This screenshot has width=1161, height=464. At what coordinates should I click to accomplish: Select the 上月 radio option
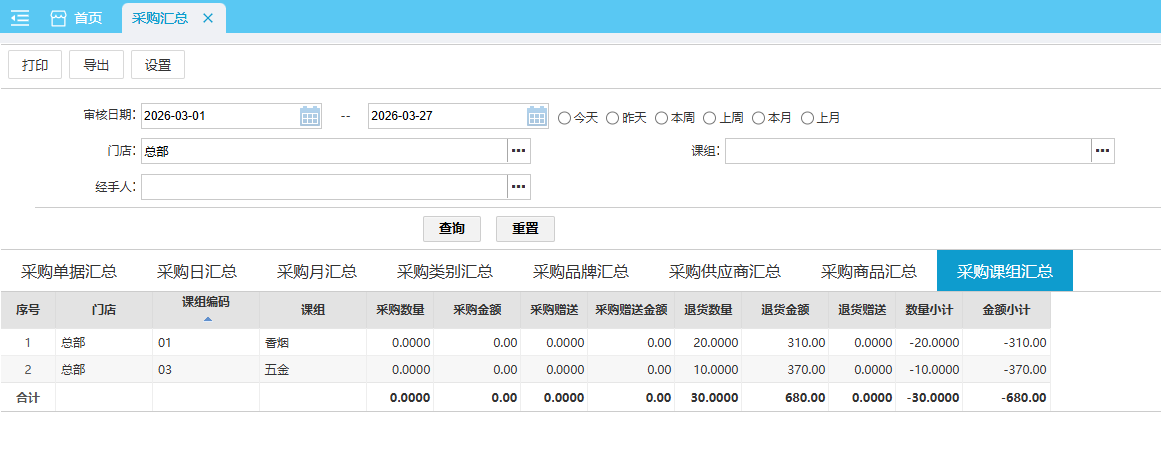tap(807, 118)
